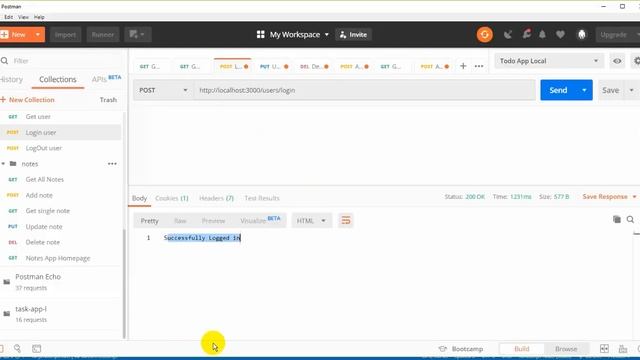The height and width of the screenshot is (360, 640).
Task: Open the Help menu
Action: 39,17
